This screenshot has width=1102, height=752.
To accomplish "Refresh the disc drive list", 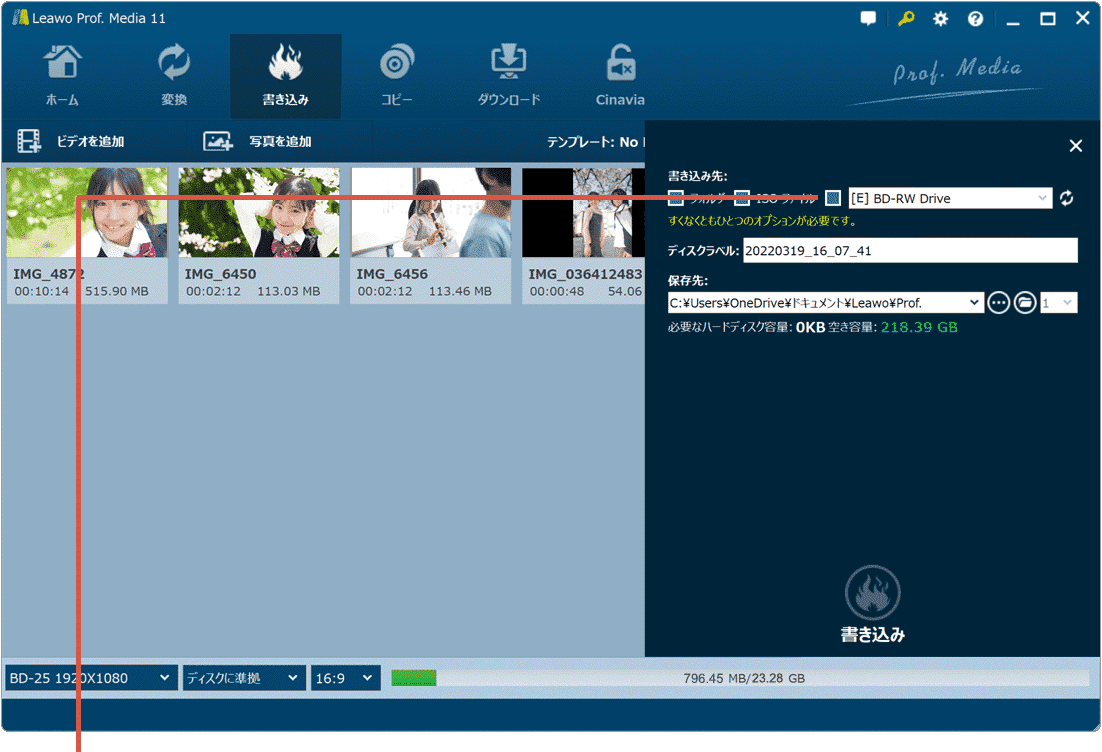I will [1067, 198].
